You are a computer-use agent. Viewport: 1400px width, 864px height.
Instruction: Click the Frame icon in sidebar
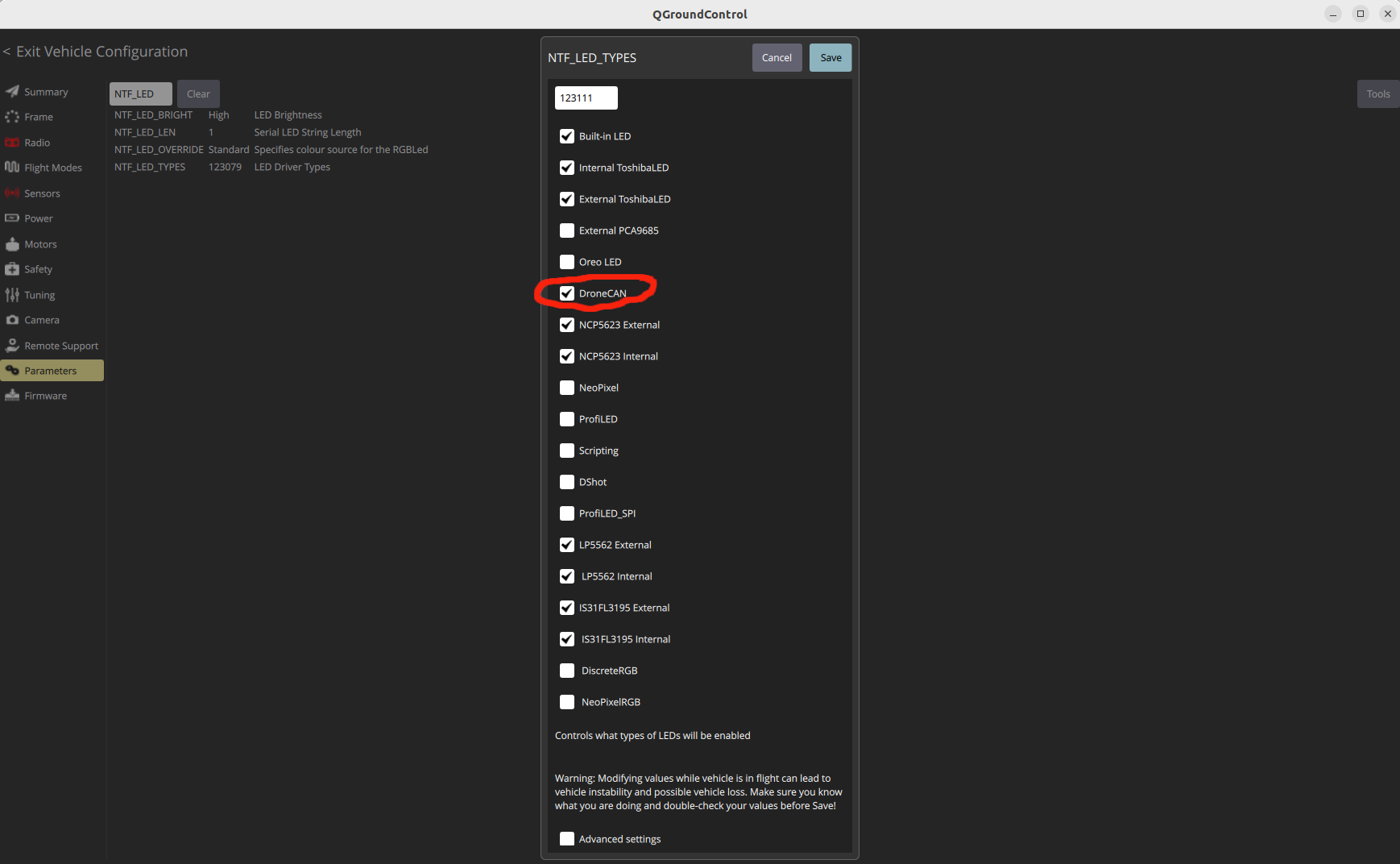[x=12, y=117]
